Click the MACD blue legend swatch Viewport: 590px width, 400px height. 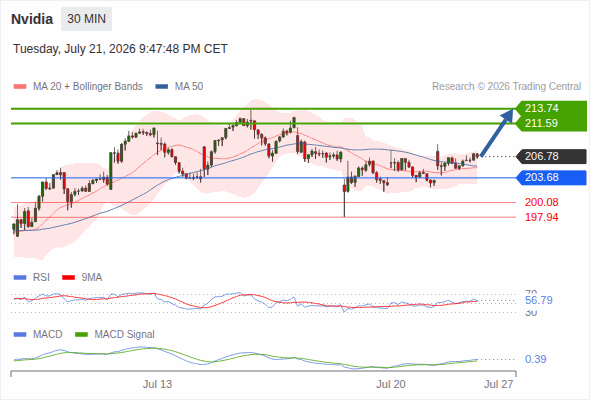click(x=20, y=335)
